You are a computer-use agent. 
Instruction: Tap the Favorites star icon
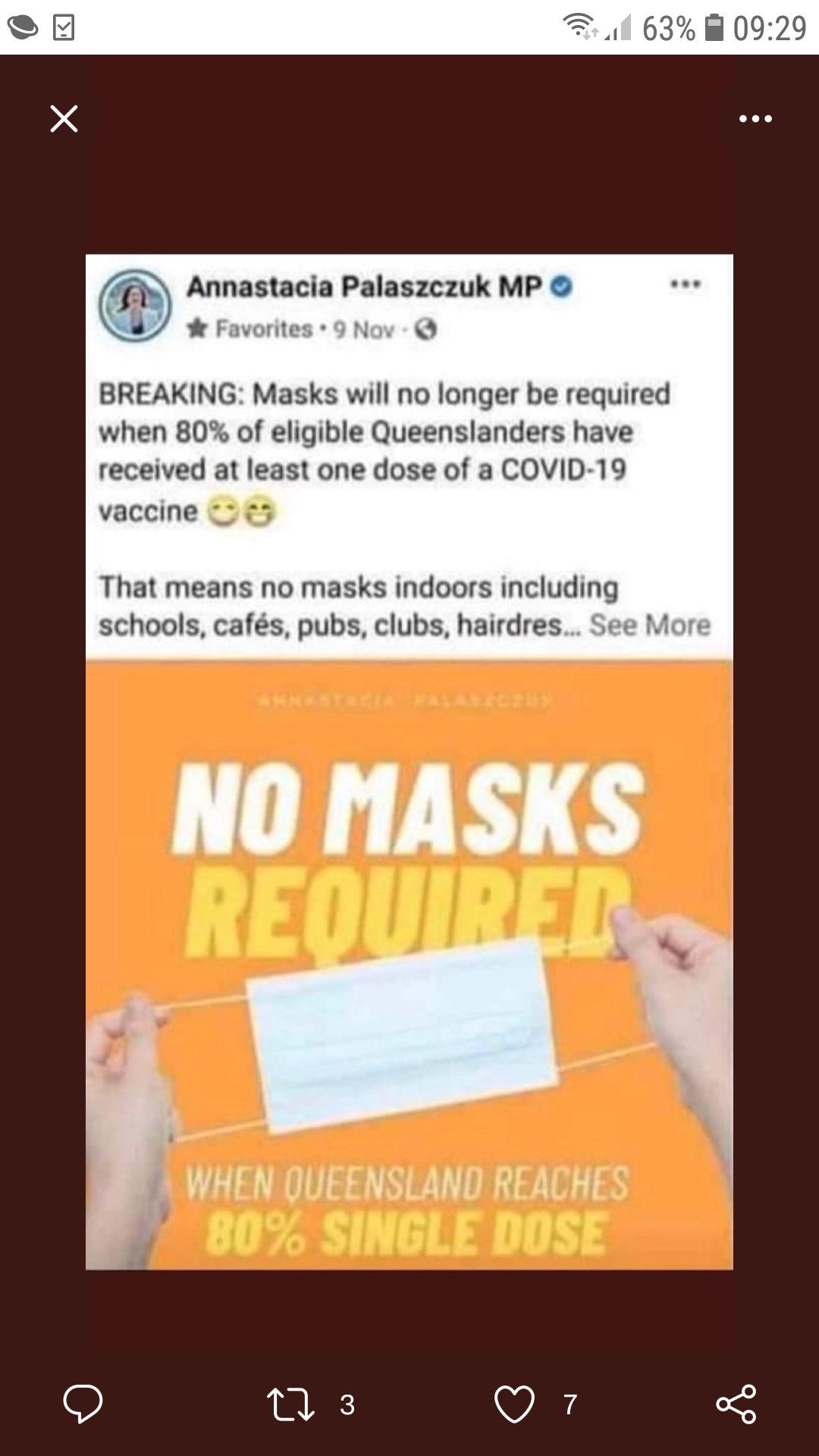coord(197,328)
